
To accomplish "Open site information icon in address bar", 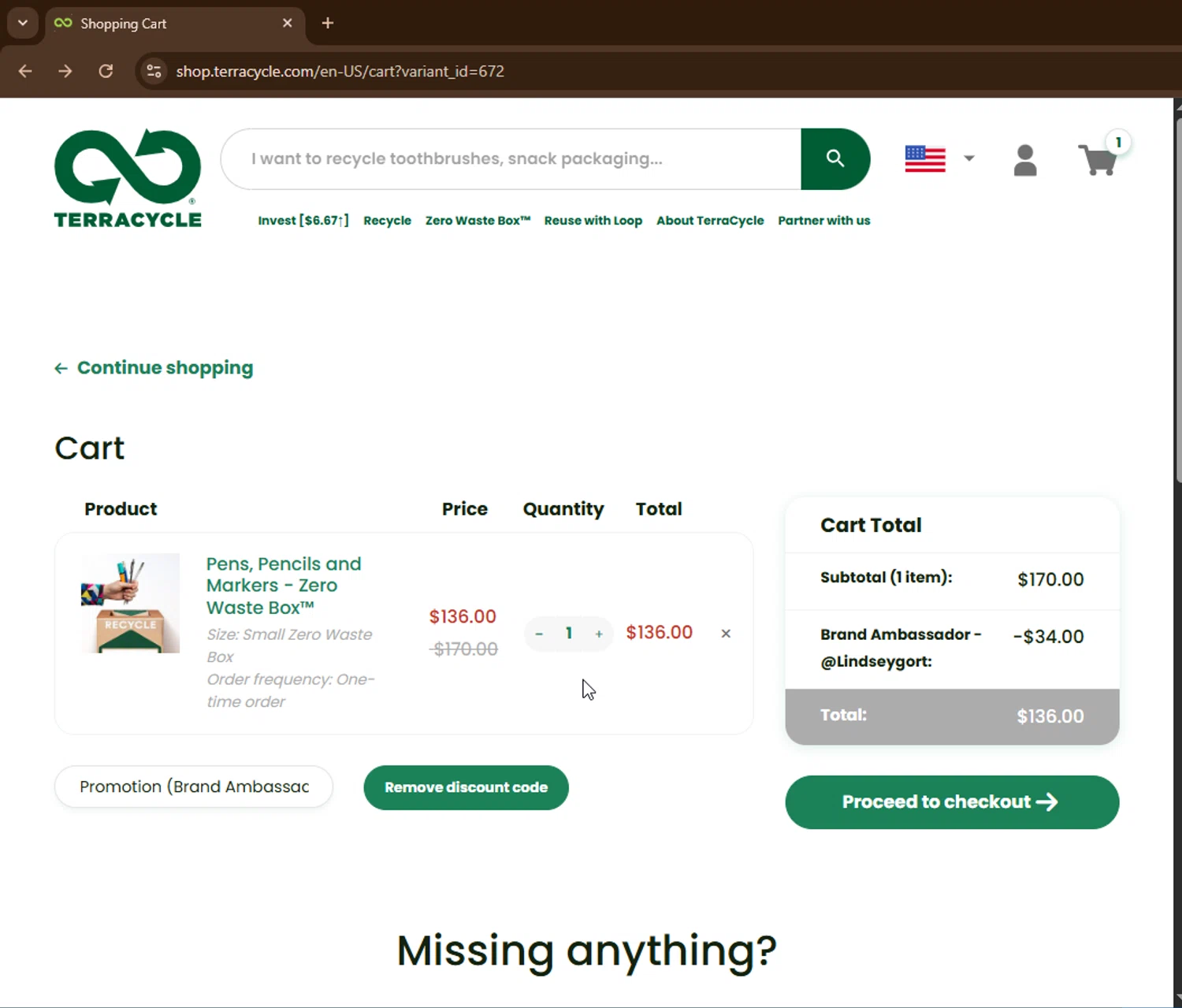I will pyautogui.click(x=154, y=71).
